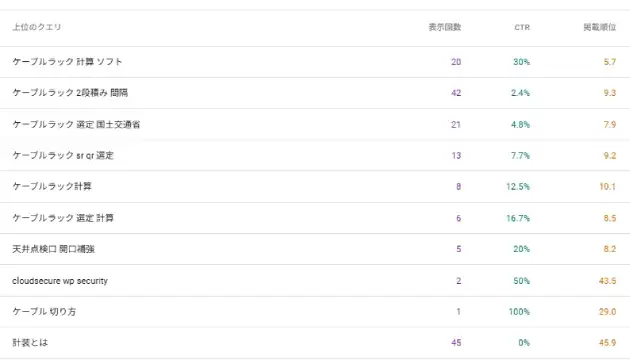The image size is (630, 360).
Task: Choose the ケーブルラック計算 query row
Action: click(x=315, y=186)
